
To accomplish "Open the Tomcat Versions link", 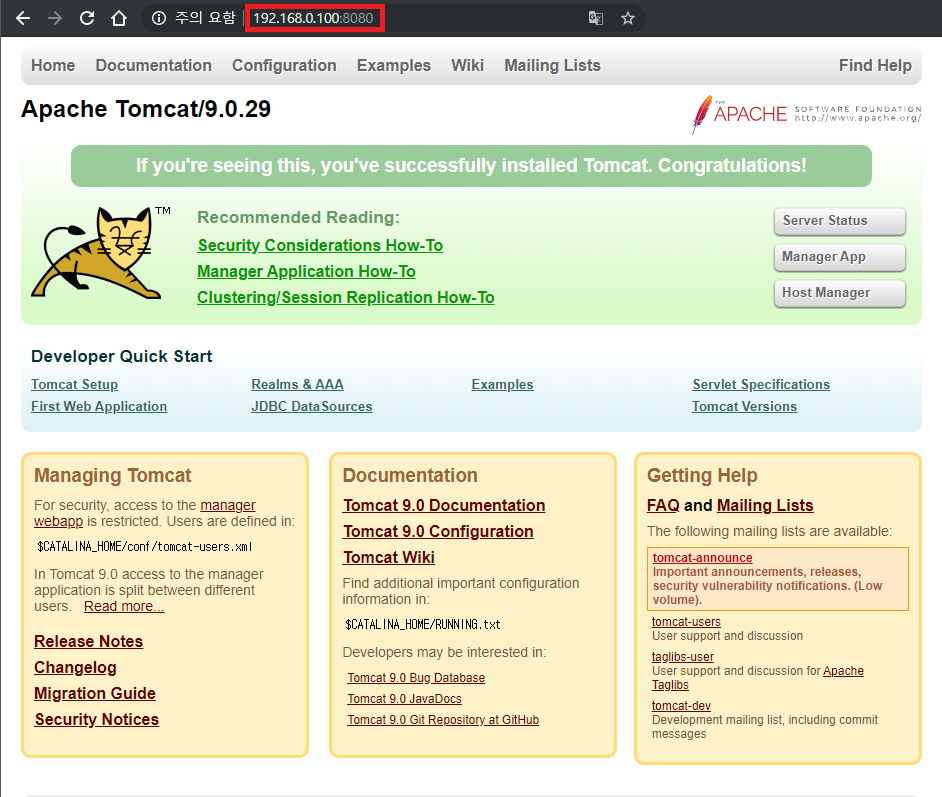I will click(744, 407).
